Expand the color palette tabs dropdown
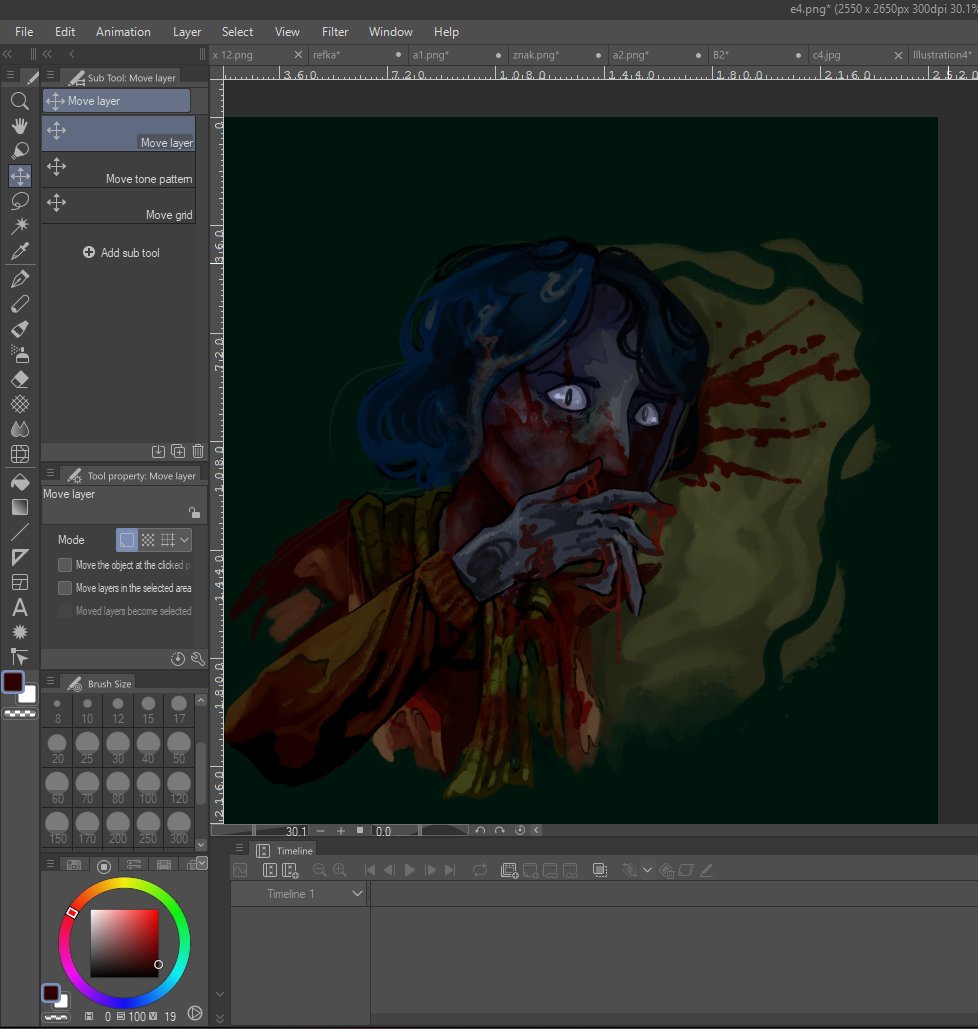 click(202, 863)
